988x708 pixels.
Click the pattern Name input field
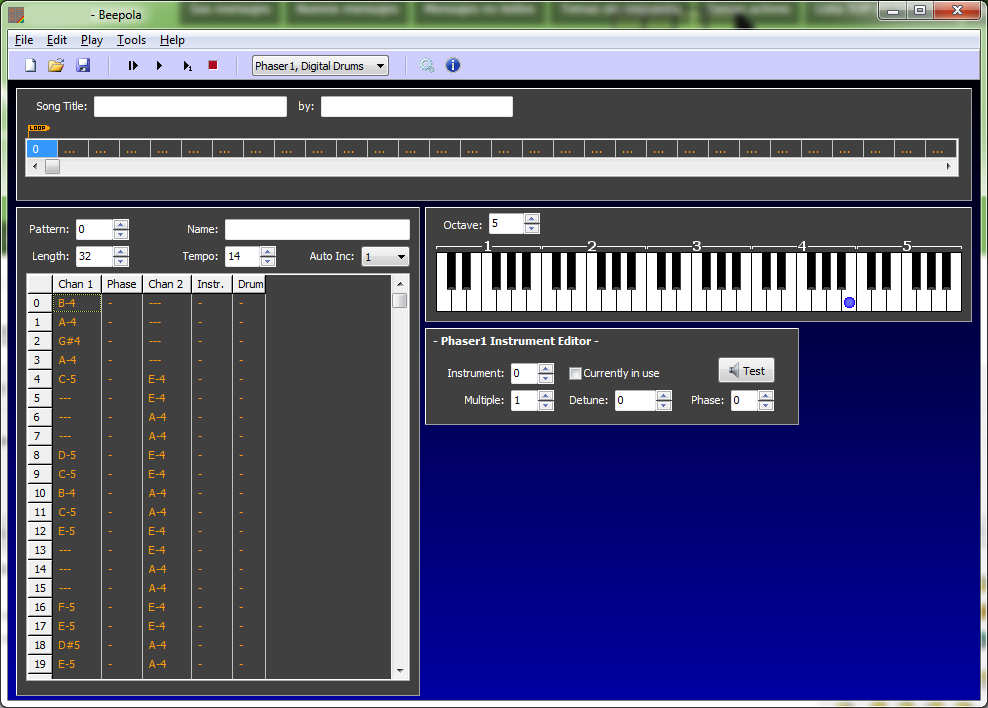(x=317, y=229)
